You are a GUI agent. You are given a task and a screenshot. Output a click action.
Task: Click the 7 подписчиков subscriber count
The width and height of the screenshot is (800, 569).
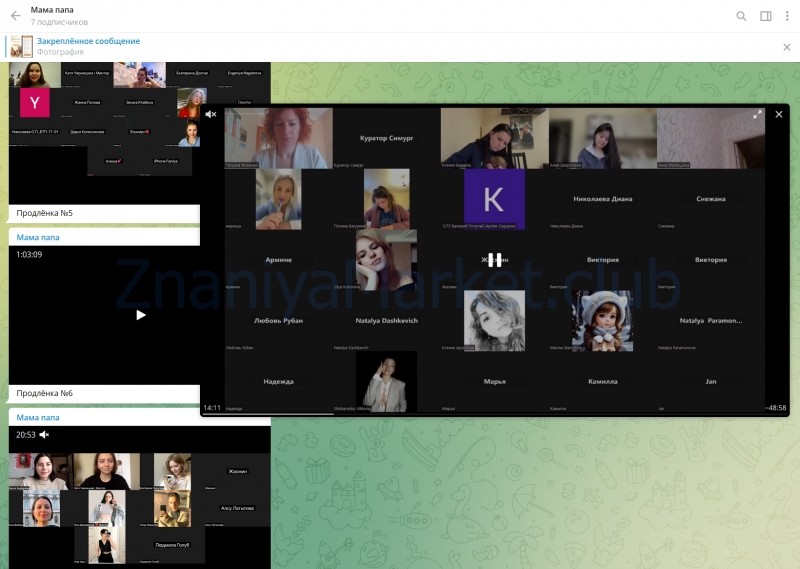59,22
